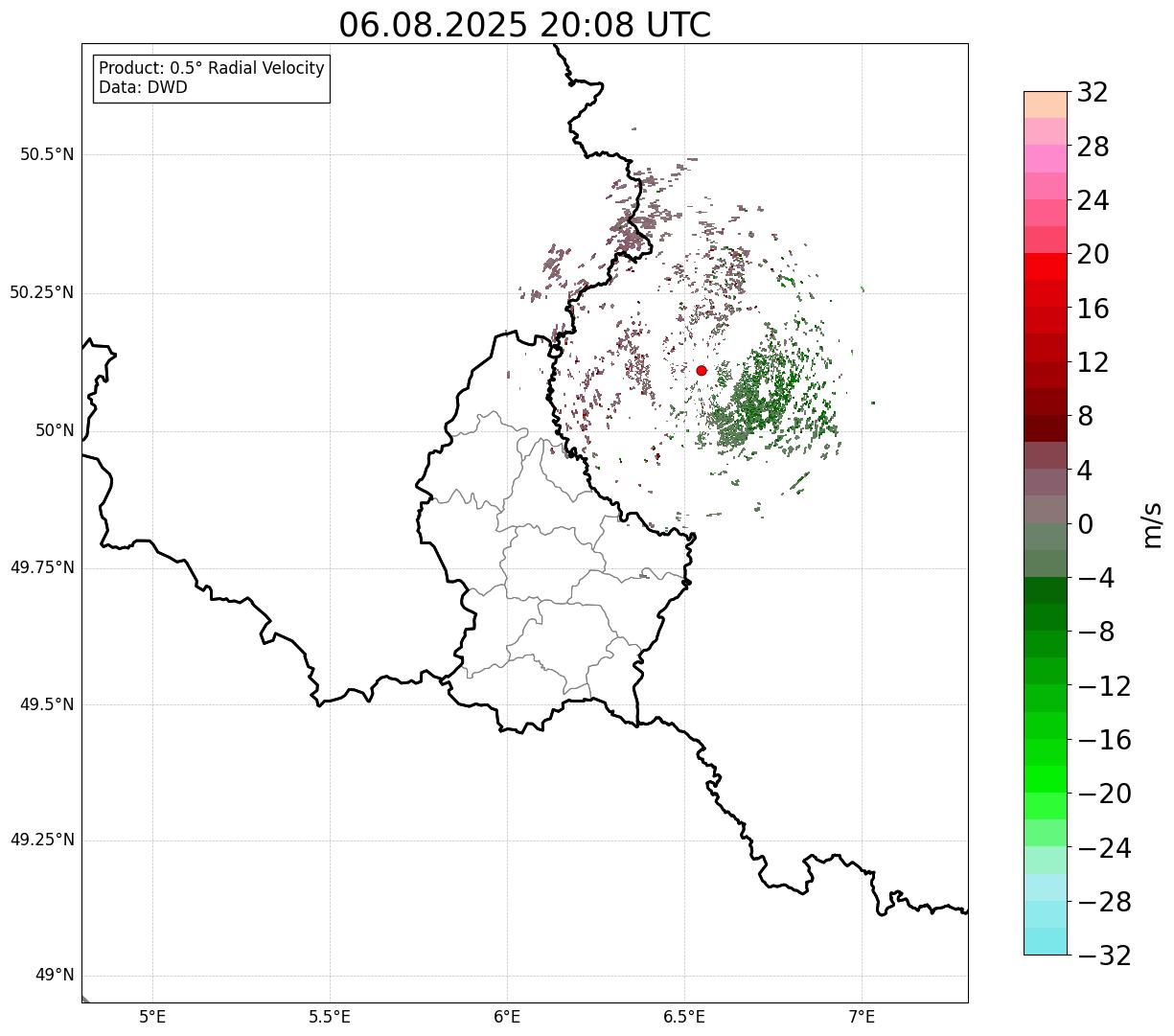Click the colorbar value −16
The height and width of the screenshot is (1036, 1174).
[1104, 740]
